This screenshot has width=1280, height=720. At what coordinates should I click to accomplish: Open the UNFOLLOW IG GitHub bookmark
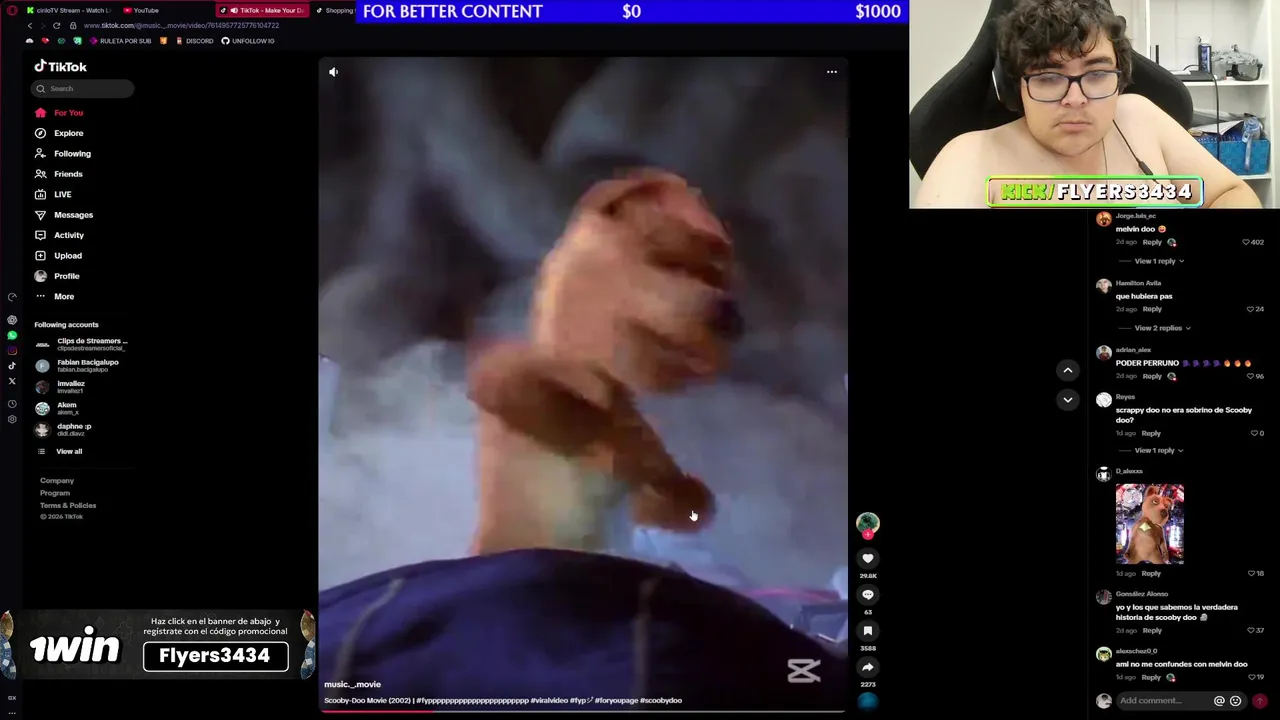pos(248,41)
